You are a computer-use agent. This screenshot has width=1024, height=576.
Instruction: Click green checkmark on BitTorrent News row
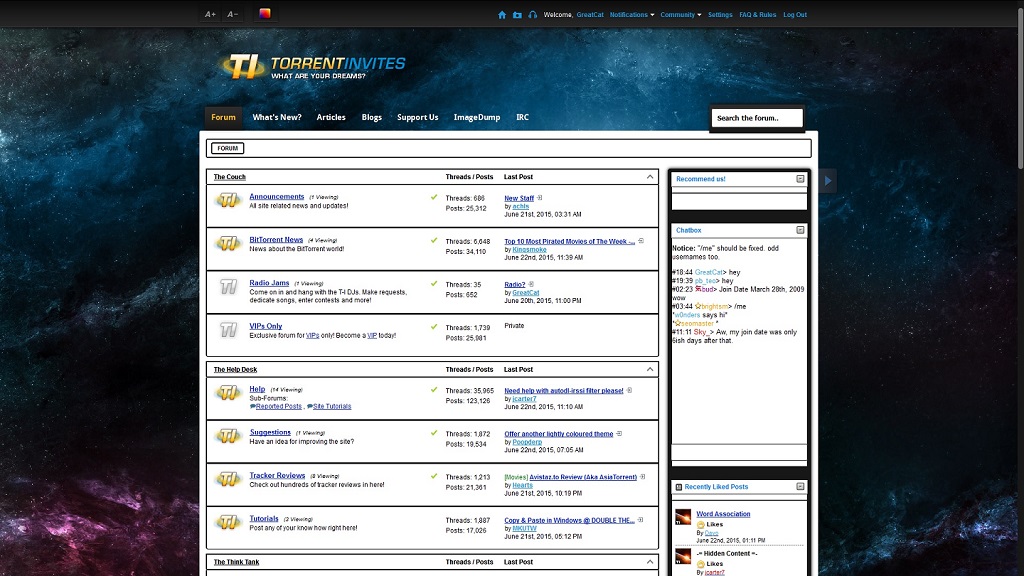click(434, 240)
